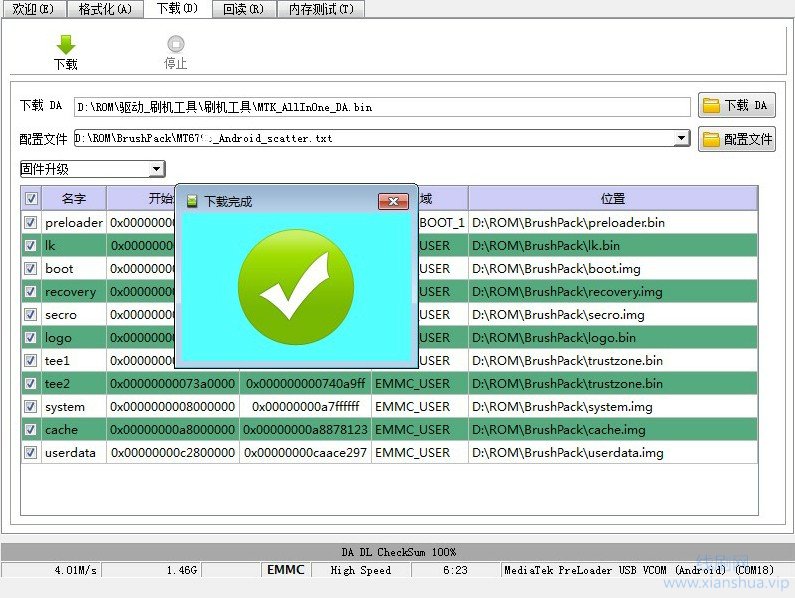Switch to the Welcome (E) tab

[x=33, y=9]
